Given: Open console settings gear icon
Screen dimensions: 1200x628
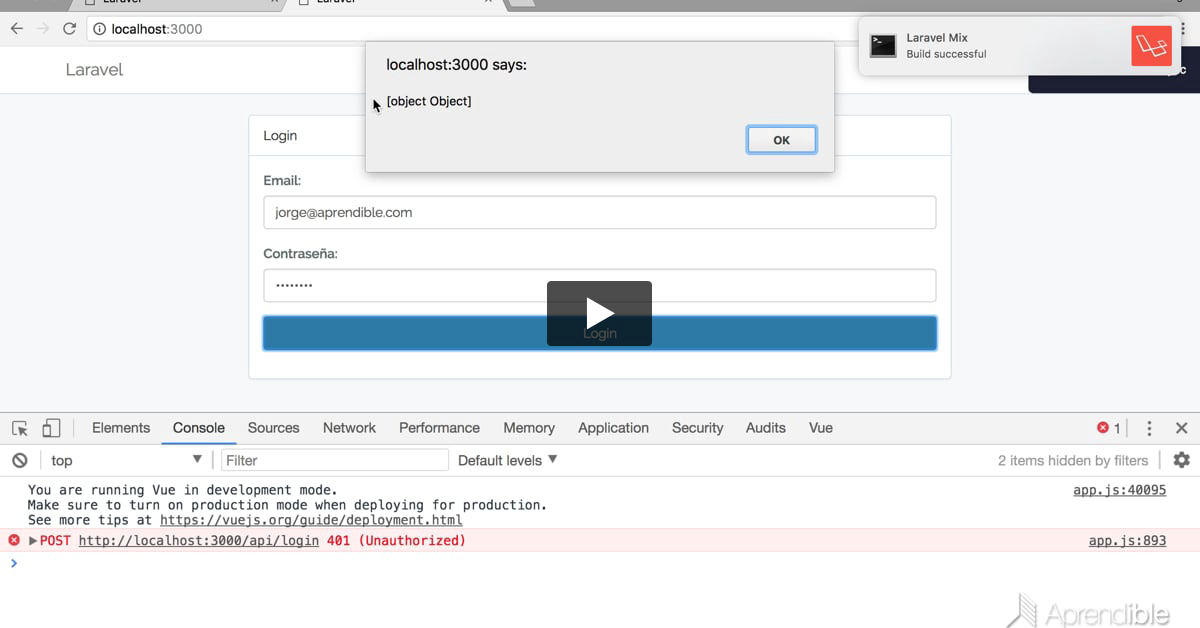Looking at the screenshot, I should point(1181,460).
